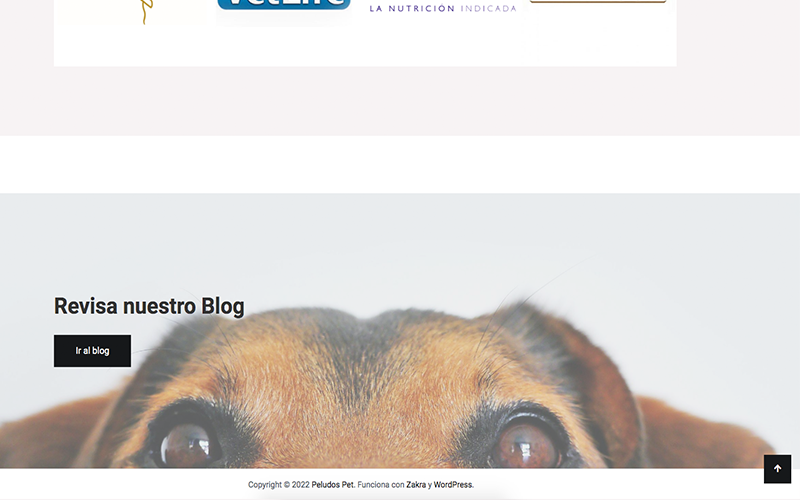Click the word Funciona in footer
800x500 pixels.
coord(373,485)
